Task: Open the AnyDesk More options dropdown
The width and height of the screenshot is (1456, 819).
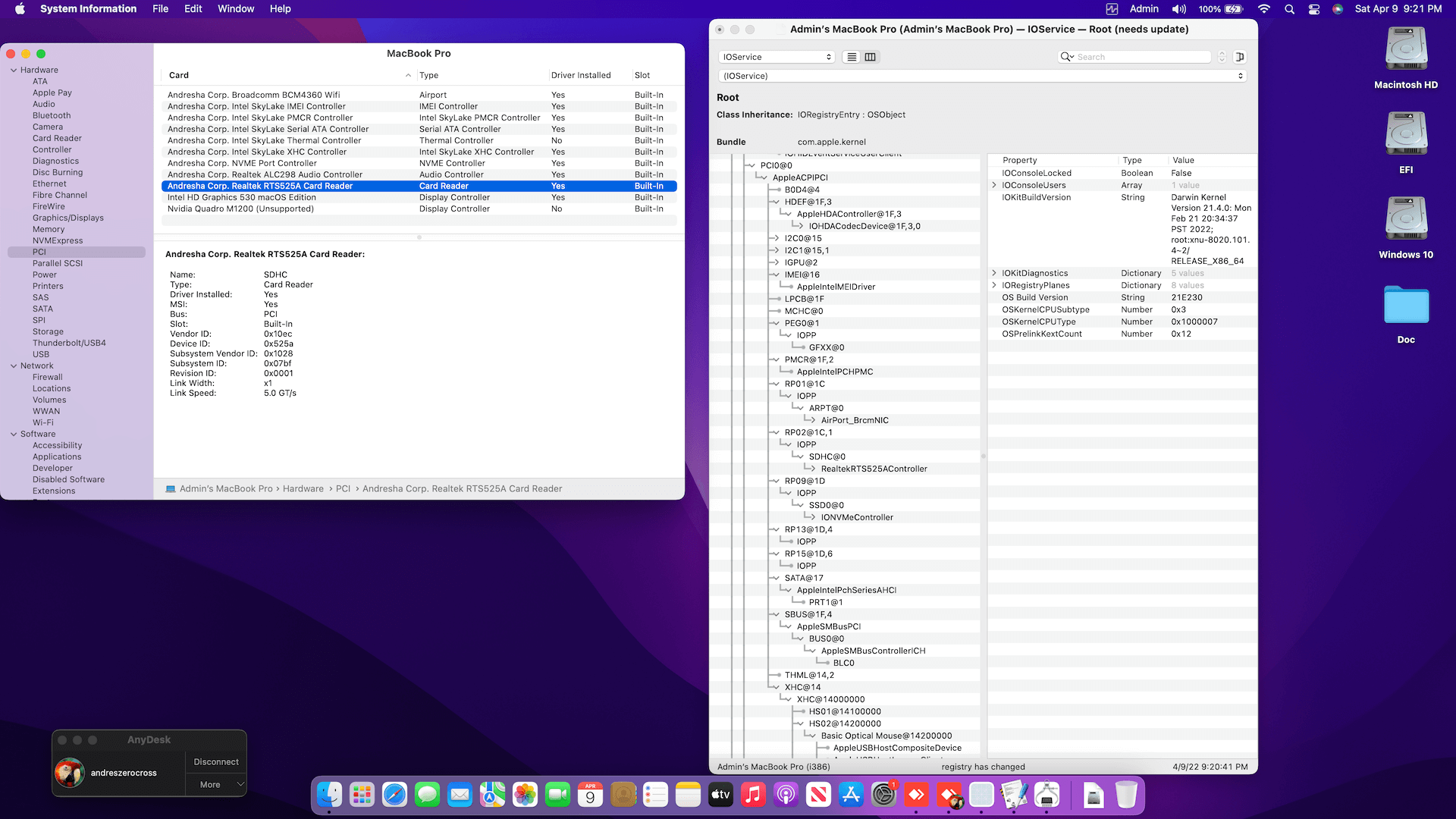Action: pyautogui.click(x=216, y=785)
